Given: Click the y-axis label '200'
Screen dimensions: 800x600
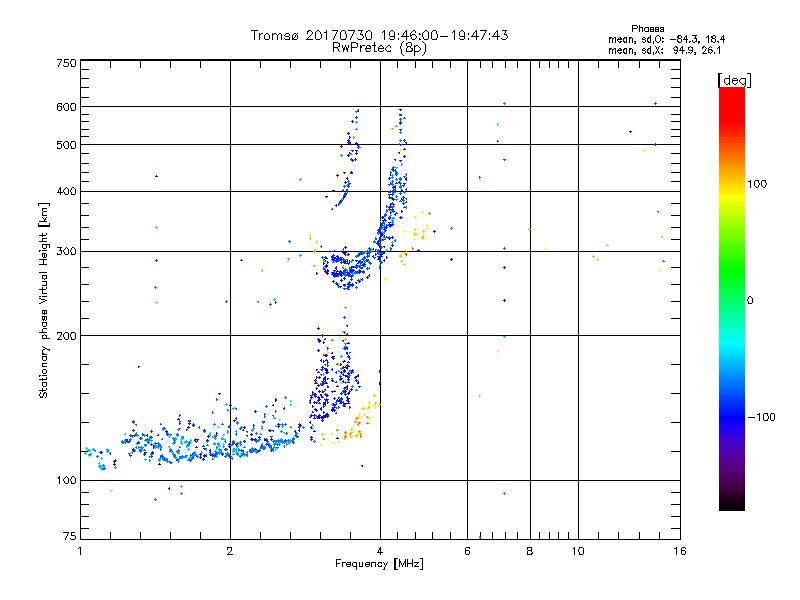Looking at the screenshot, I should [x=66, y=336].
